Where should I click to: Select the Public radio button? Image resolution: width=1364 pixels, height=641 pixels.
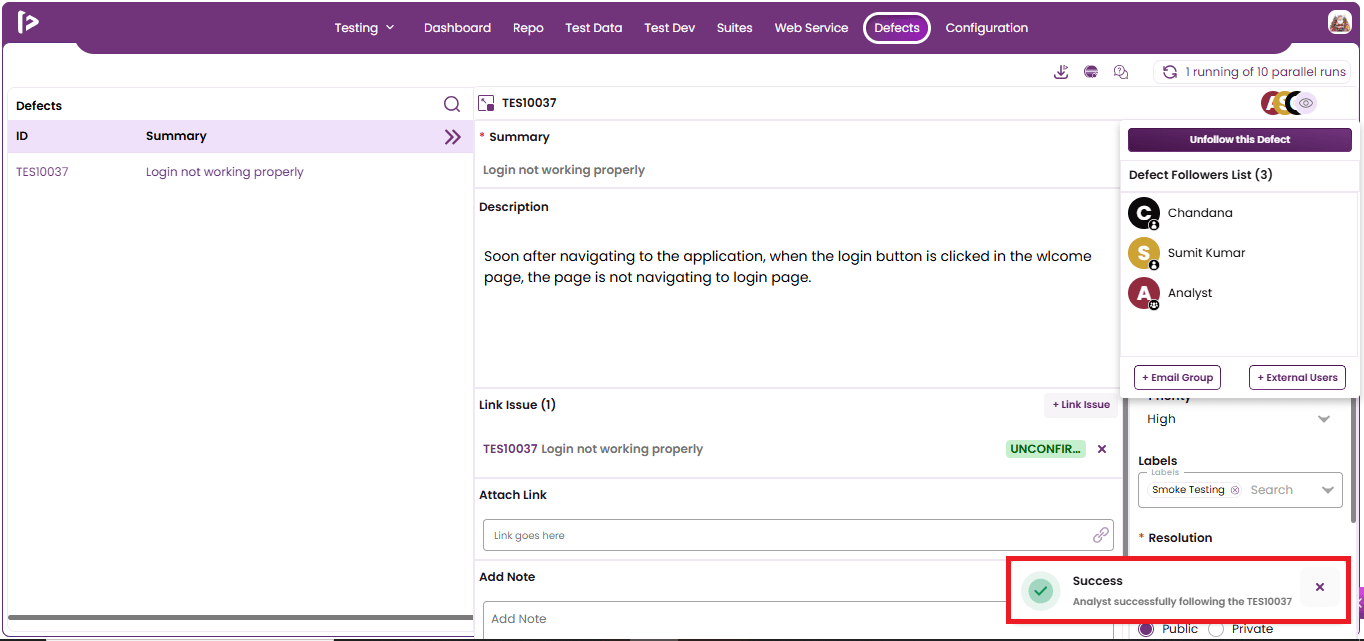pyautogui.click(x=1146, y=629)
